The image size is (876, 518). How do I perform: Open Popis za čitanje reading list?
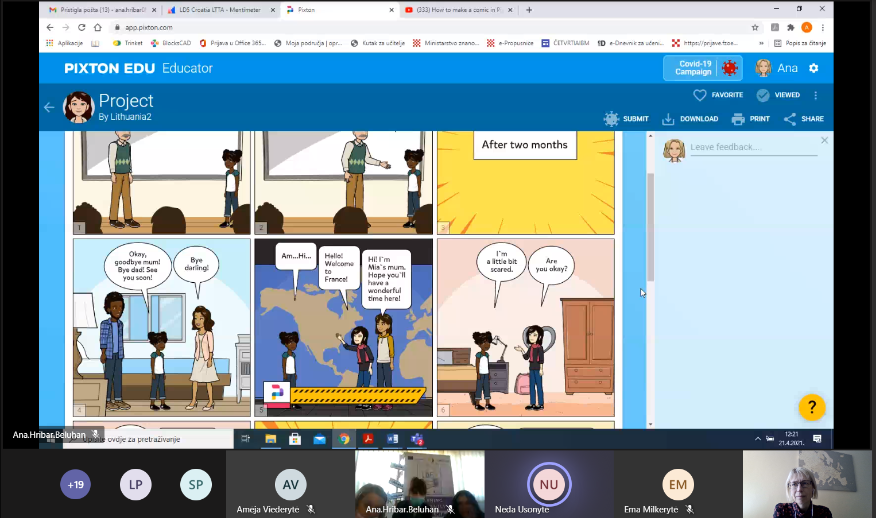(800, 43)
